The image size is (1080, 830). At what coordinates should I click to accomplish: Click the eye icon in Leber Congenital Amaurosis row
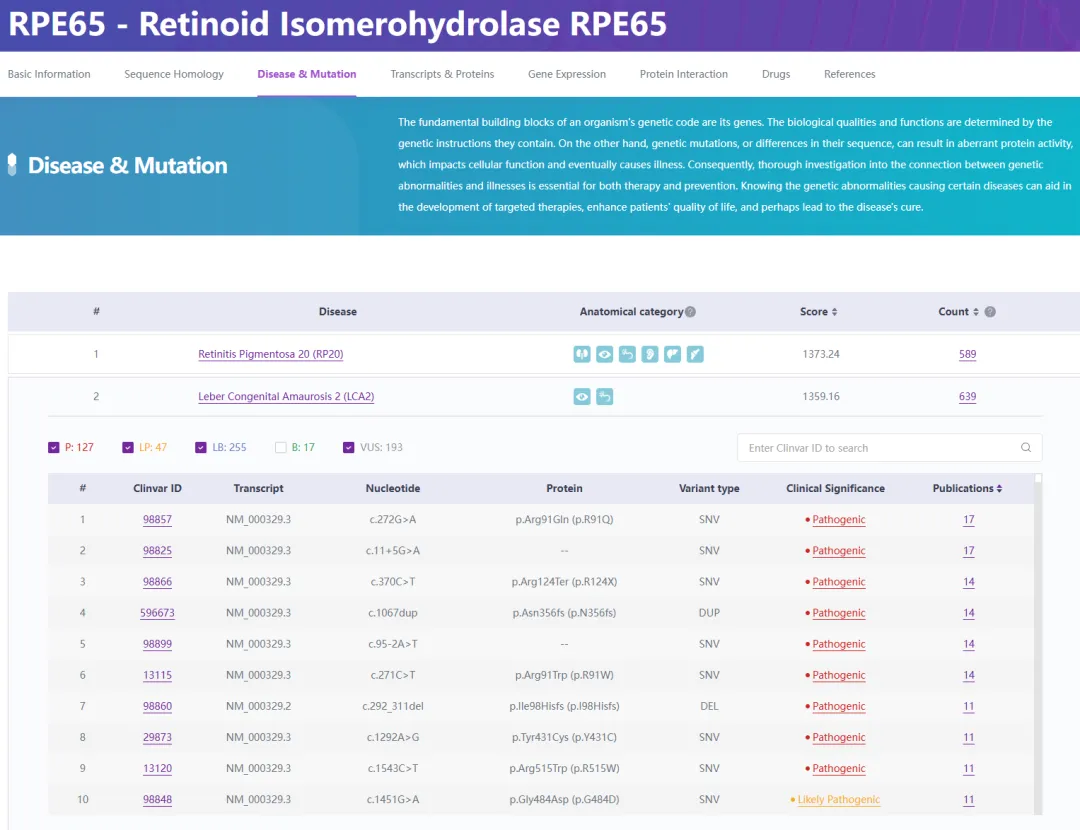pos(582,397)
